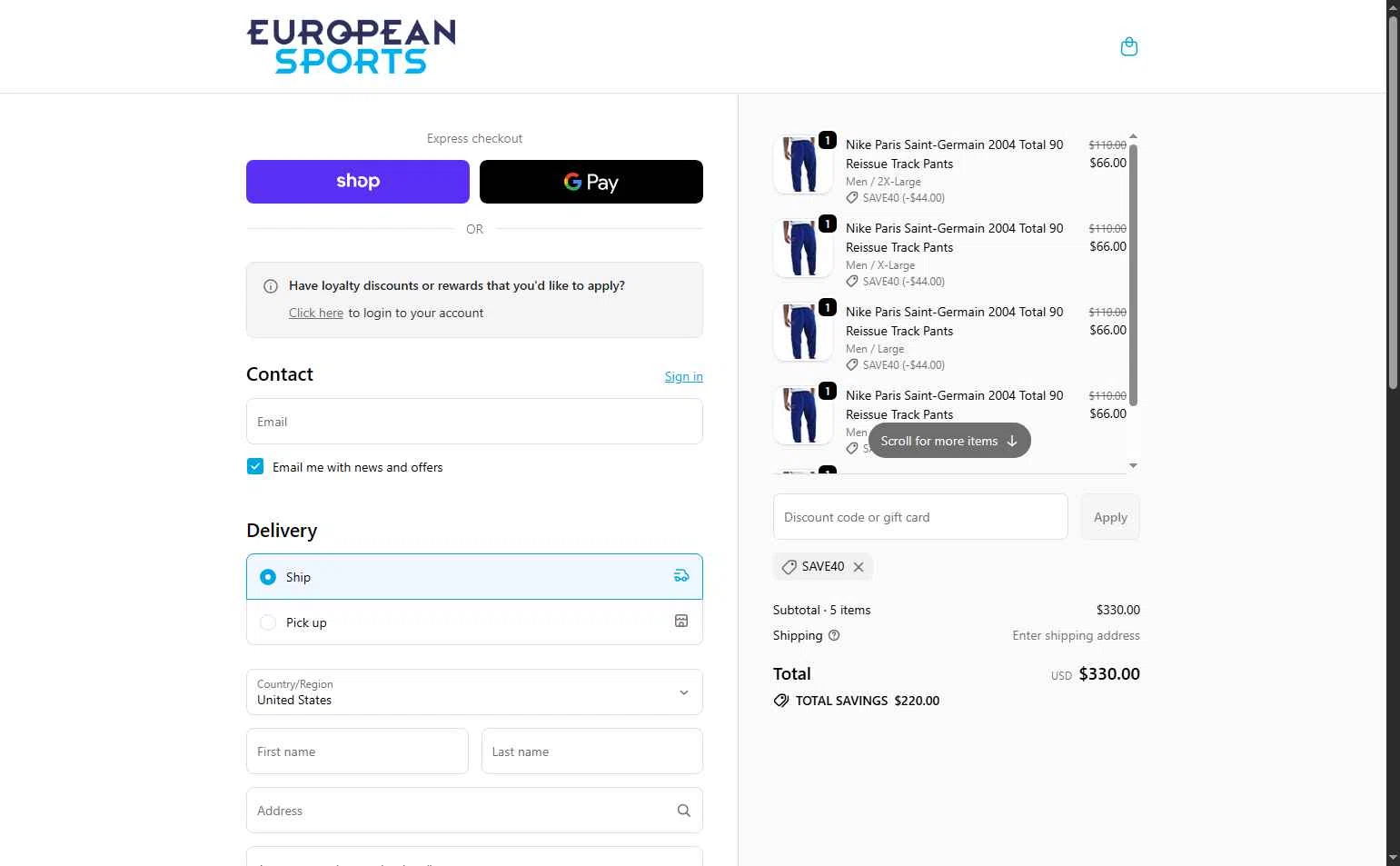Click the discount tag icon under Men / Large item

tap(852, 364)
